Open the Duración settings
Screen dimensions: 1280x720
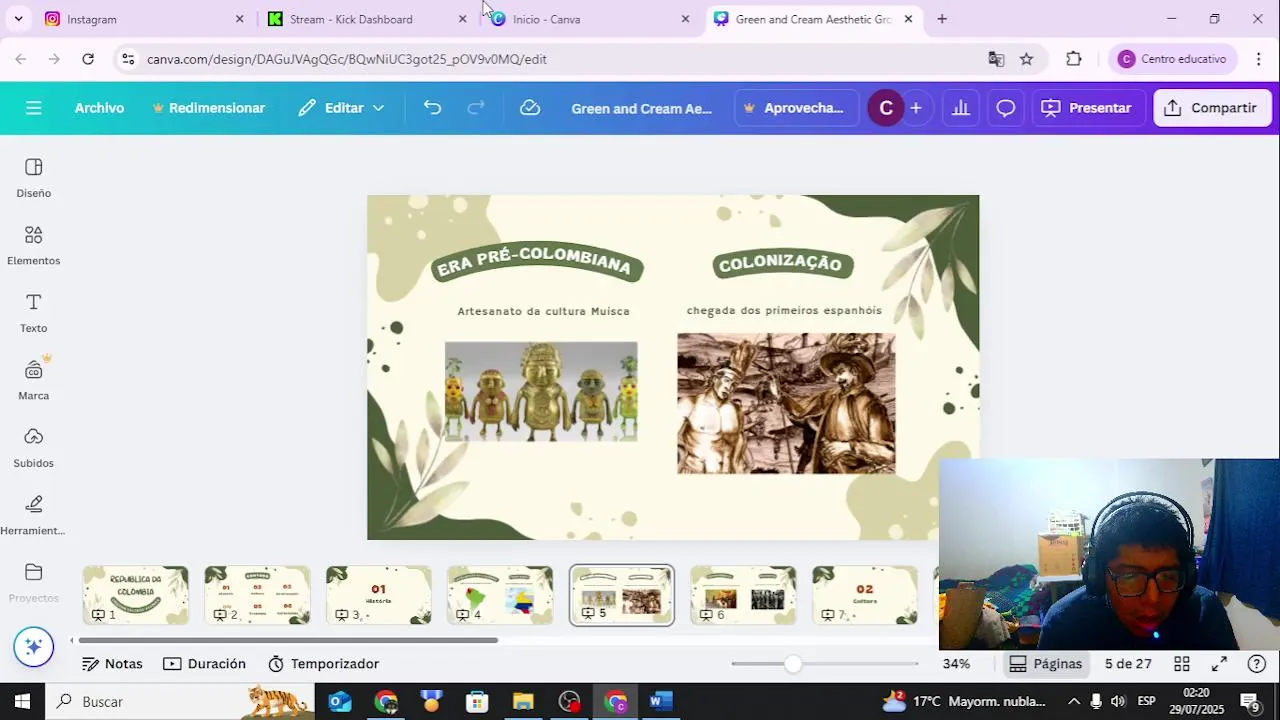point(204,664)
